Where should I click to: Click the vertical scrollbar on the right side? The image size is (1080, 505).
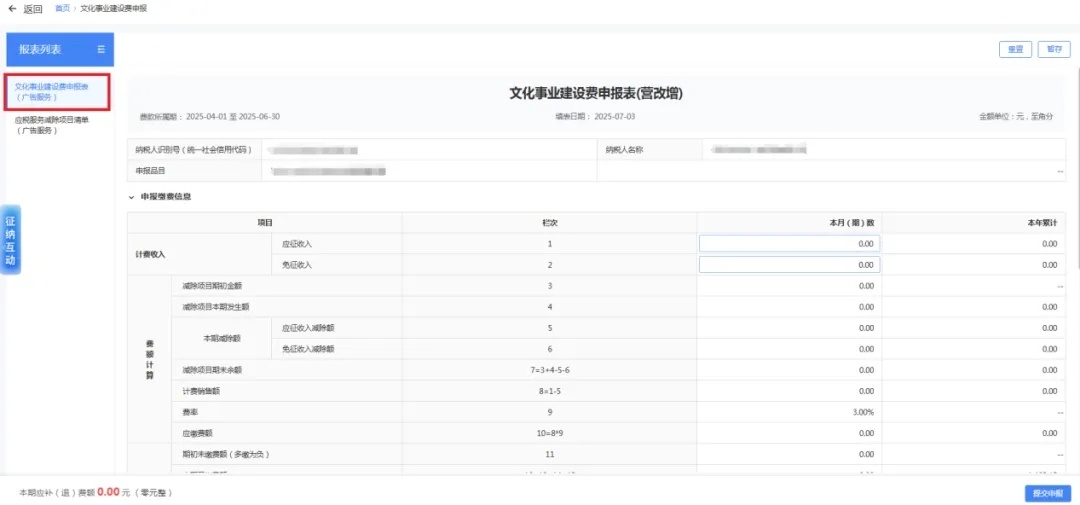point(1075,200)
